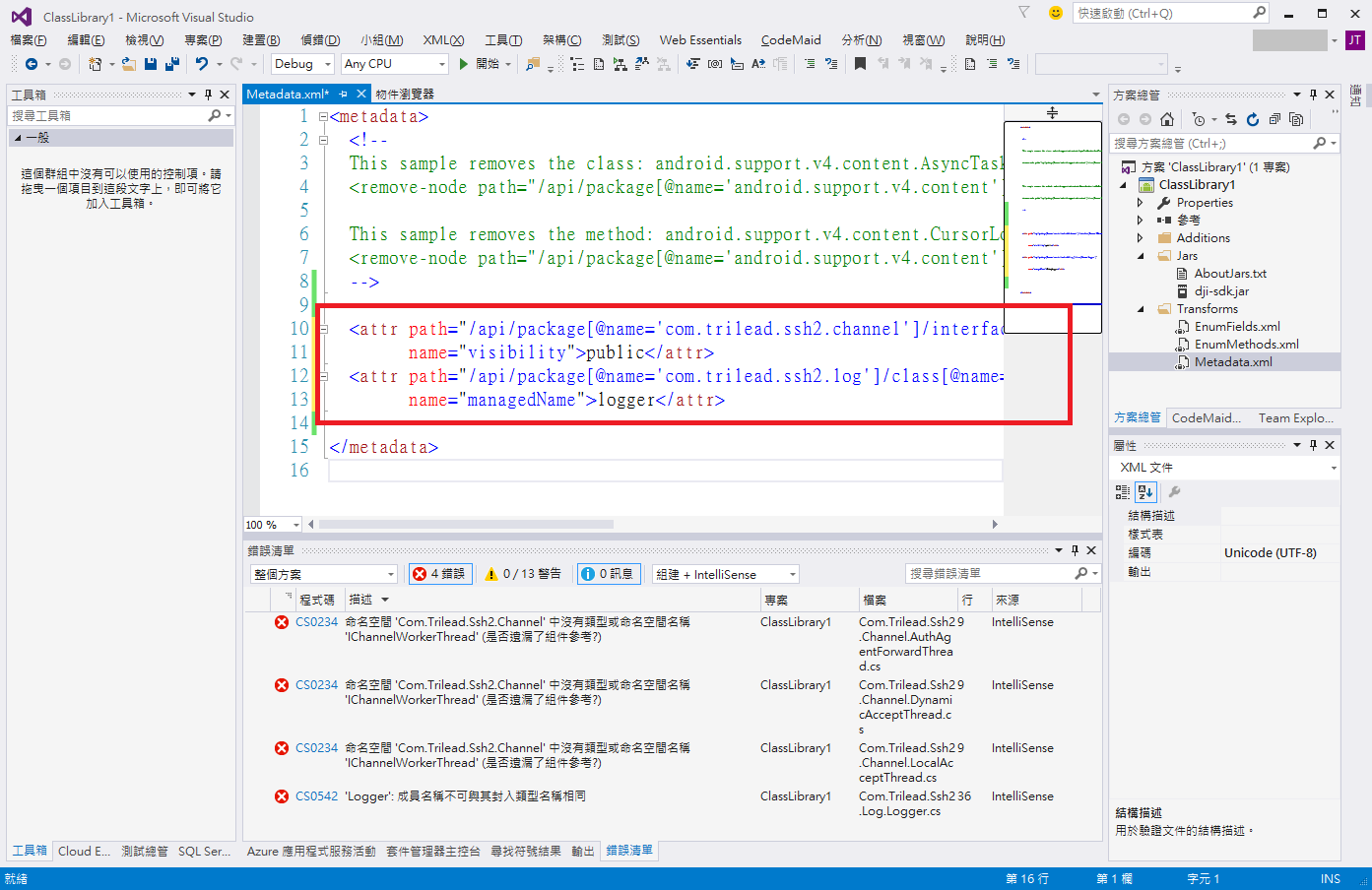
Task: Click the green Start debugging play icon
Action: (463, 64)
